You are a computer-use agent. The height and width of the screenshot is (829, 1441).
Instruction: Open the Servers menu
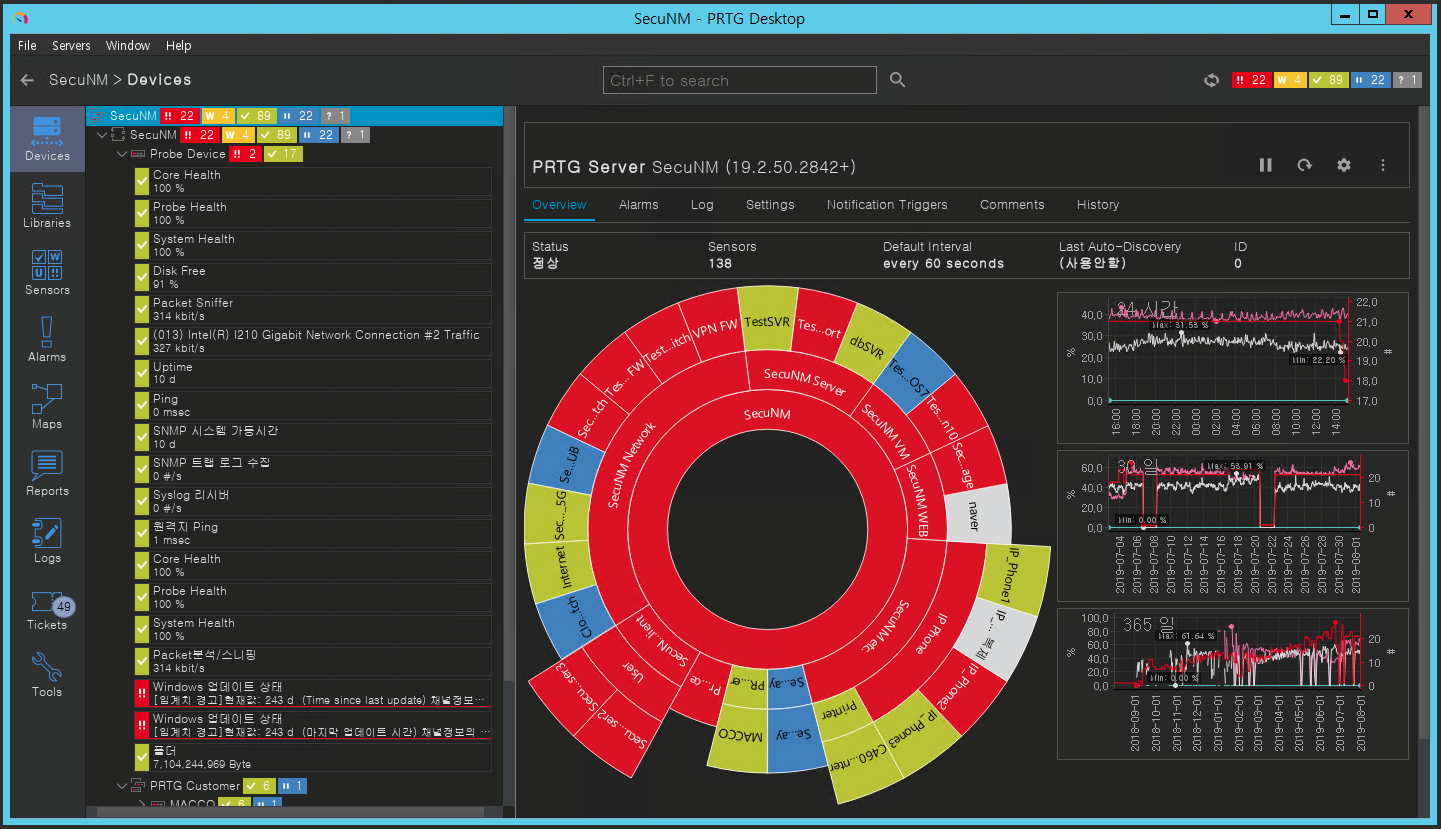[71, 45]
